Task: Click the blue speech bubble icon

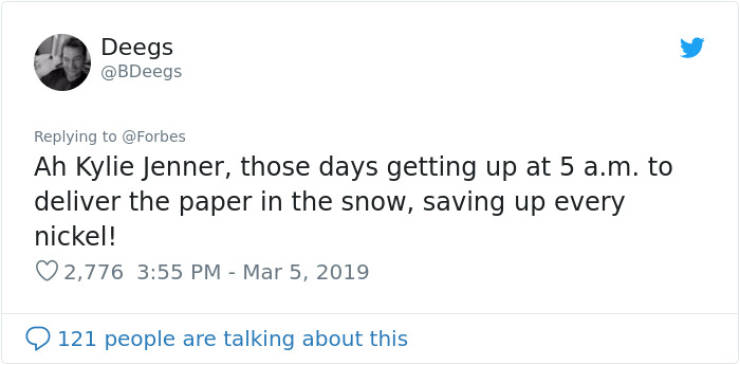Action: (37, 339)
